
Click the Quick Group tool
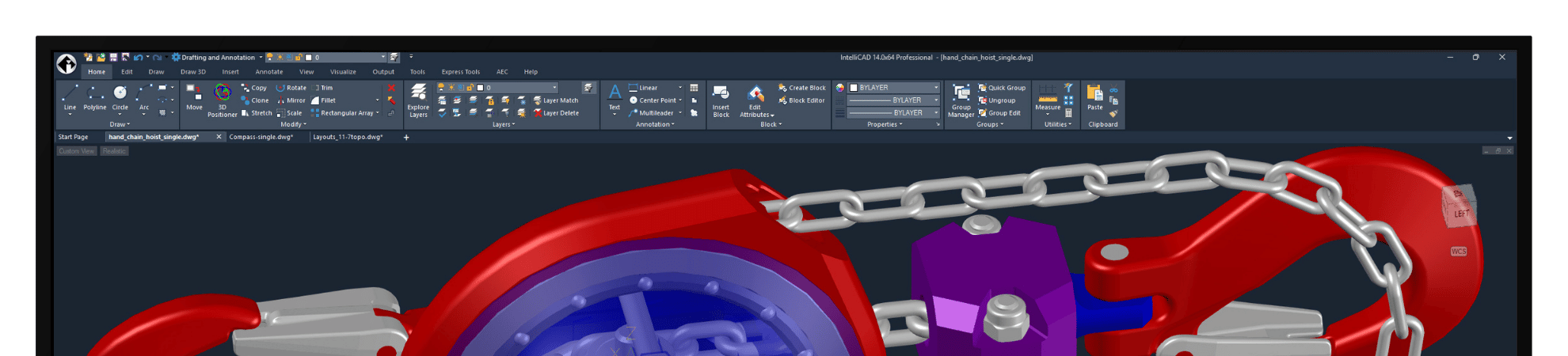pos(1002,88)
